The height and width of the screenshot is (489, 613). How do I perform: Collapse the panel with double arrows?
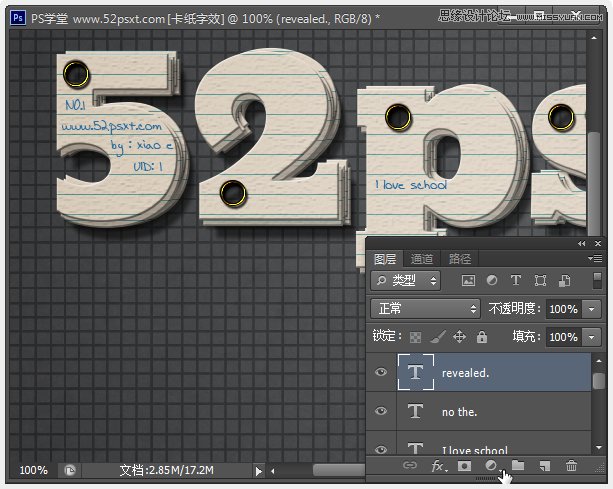(x=582, y=244)
